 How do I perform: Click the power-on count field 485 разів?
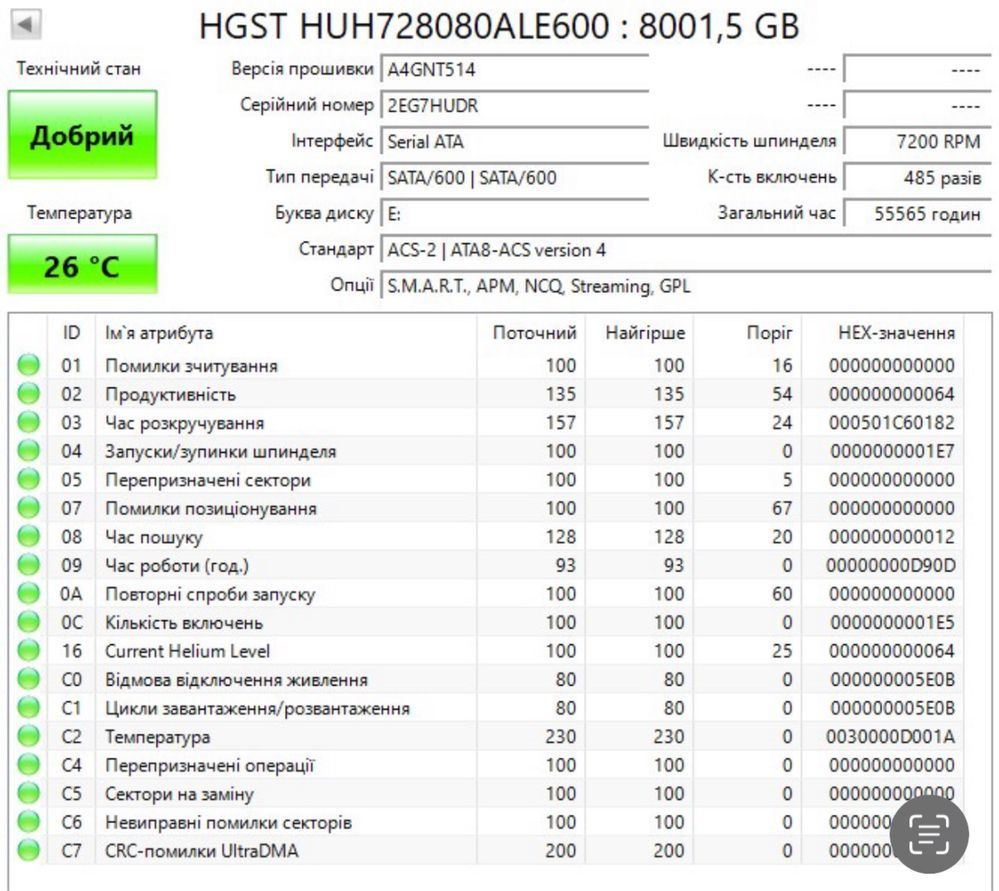917,177
